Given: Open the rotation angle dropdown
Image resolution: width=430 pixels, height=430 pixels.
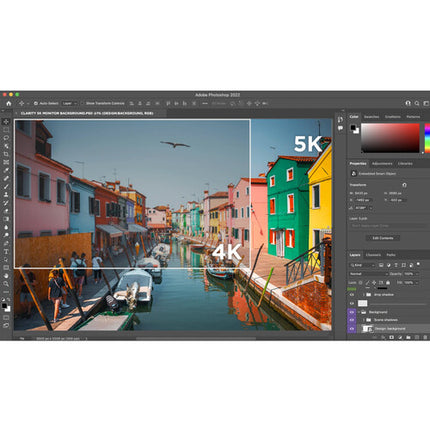Looking at the screenshot, I should pos(371,208).
